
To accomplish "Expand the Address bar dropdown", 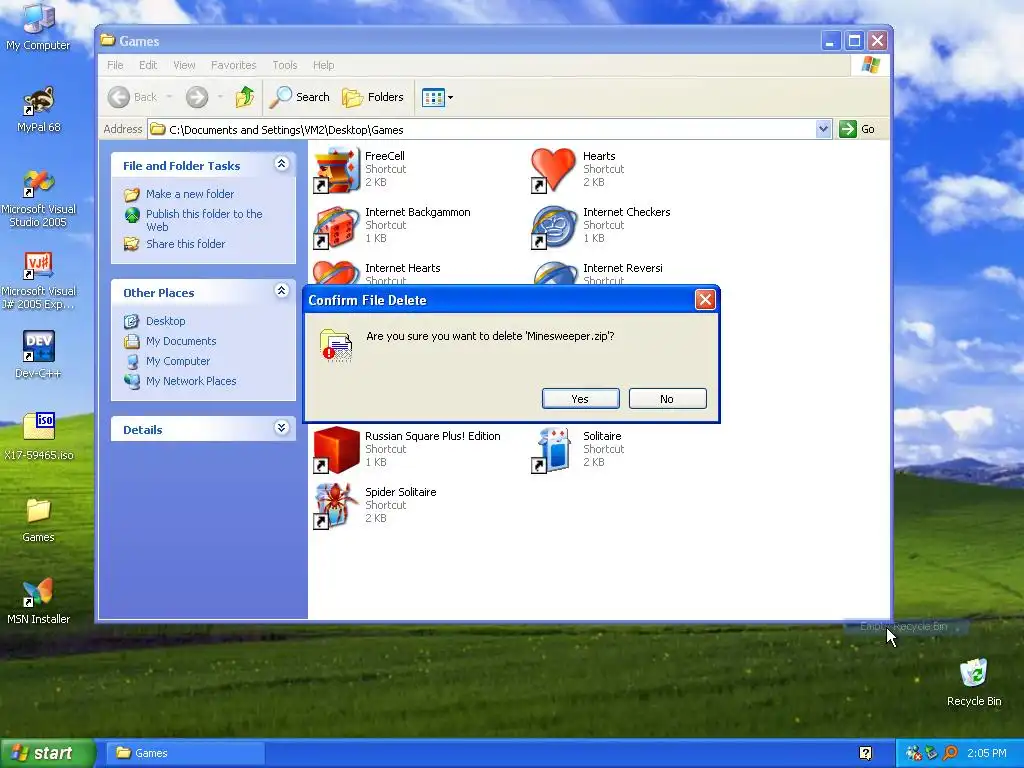I will (x=823, y=129).
